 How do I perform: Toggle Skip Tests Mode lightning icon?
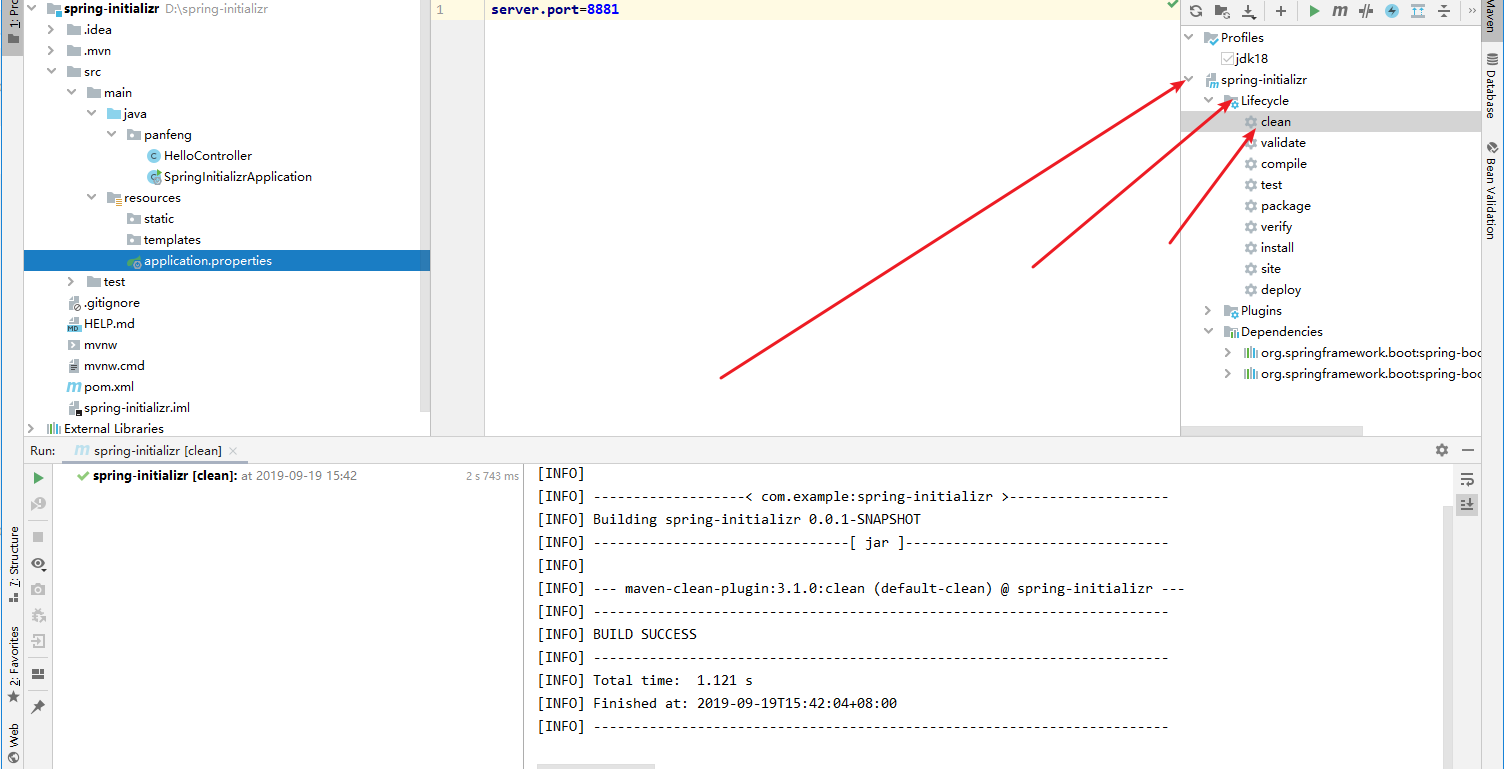(x=1392, y=11)
